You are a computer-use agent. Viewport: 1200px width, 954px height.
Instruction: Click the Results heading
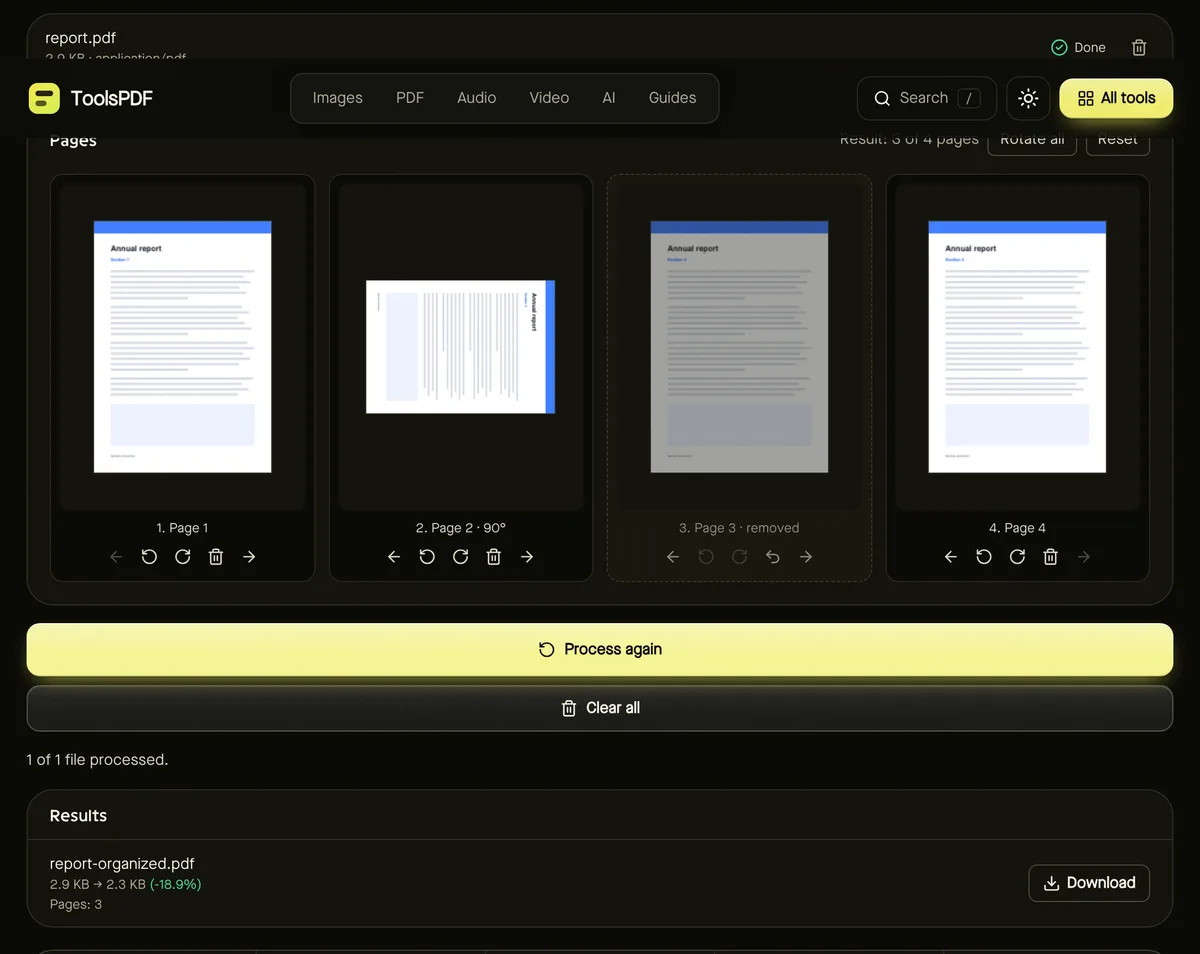78,816
